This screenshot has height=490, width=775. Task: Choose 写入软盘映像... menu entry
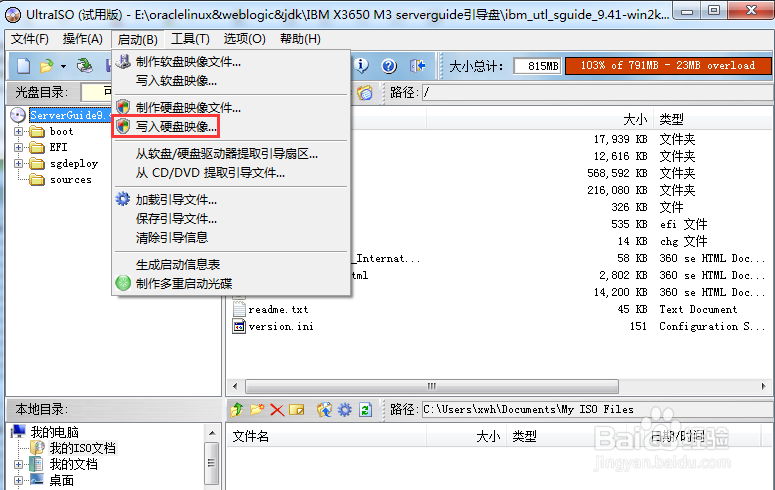pos(176,81)
